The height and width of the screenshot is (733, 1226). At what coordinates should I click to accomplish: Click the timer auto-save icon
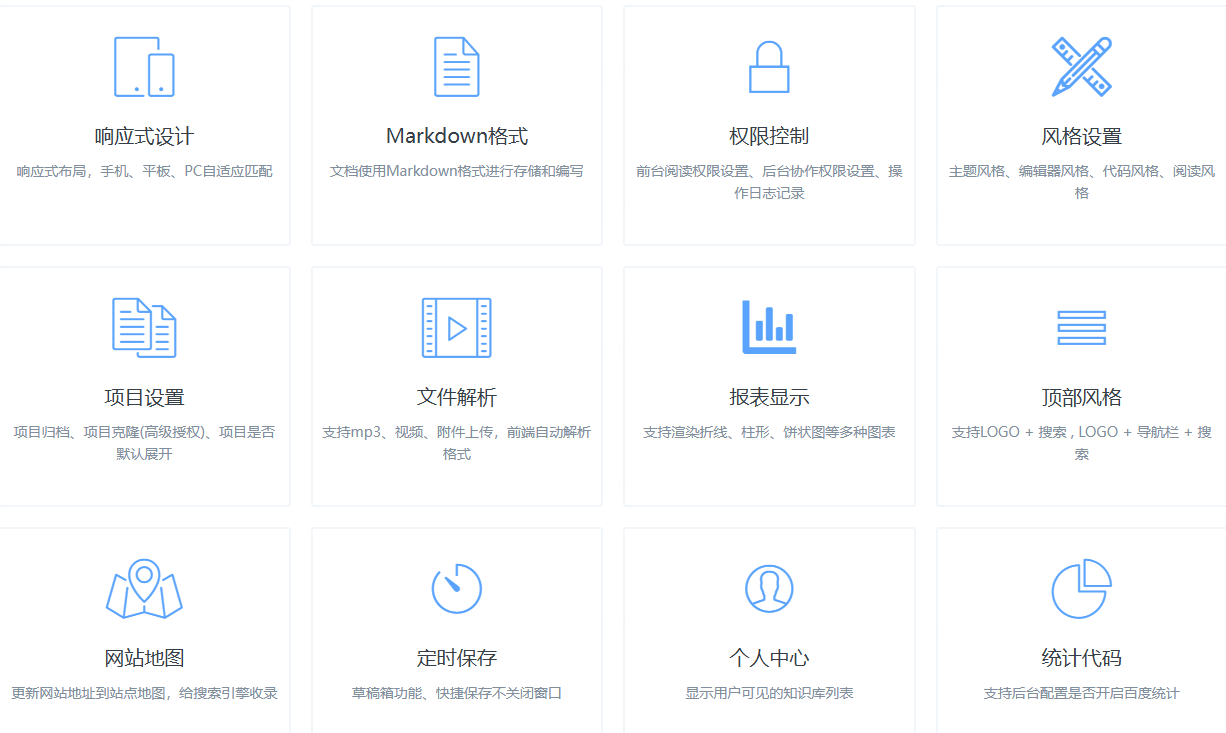coord(456,588)
